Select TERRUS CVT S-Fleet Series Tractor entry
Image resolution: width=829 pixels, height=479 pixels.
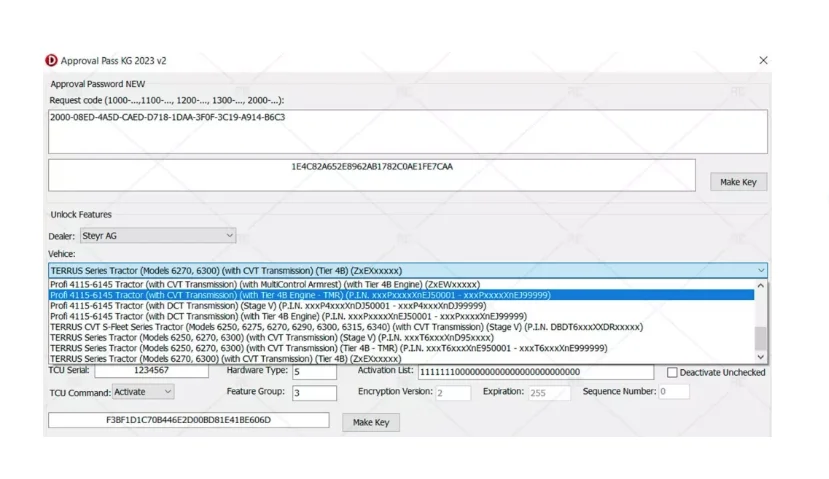coord(401,327)
